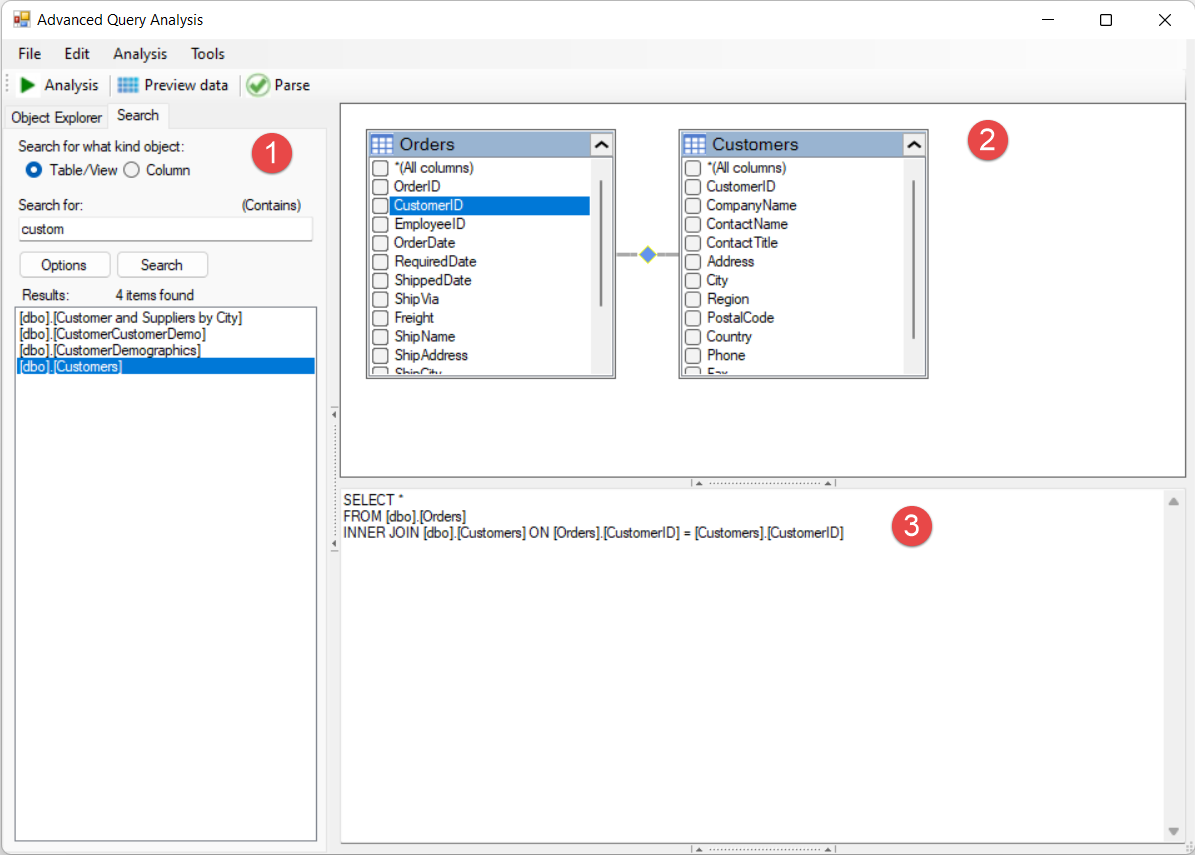Click the Preview data grid icon

pyautogui.click(x=128, y=85)
